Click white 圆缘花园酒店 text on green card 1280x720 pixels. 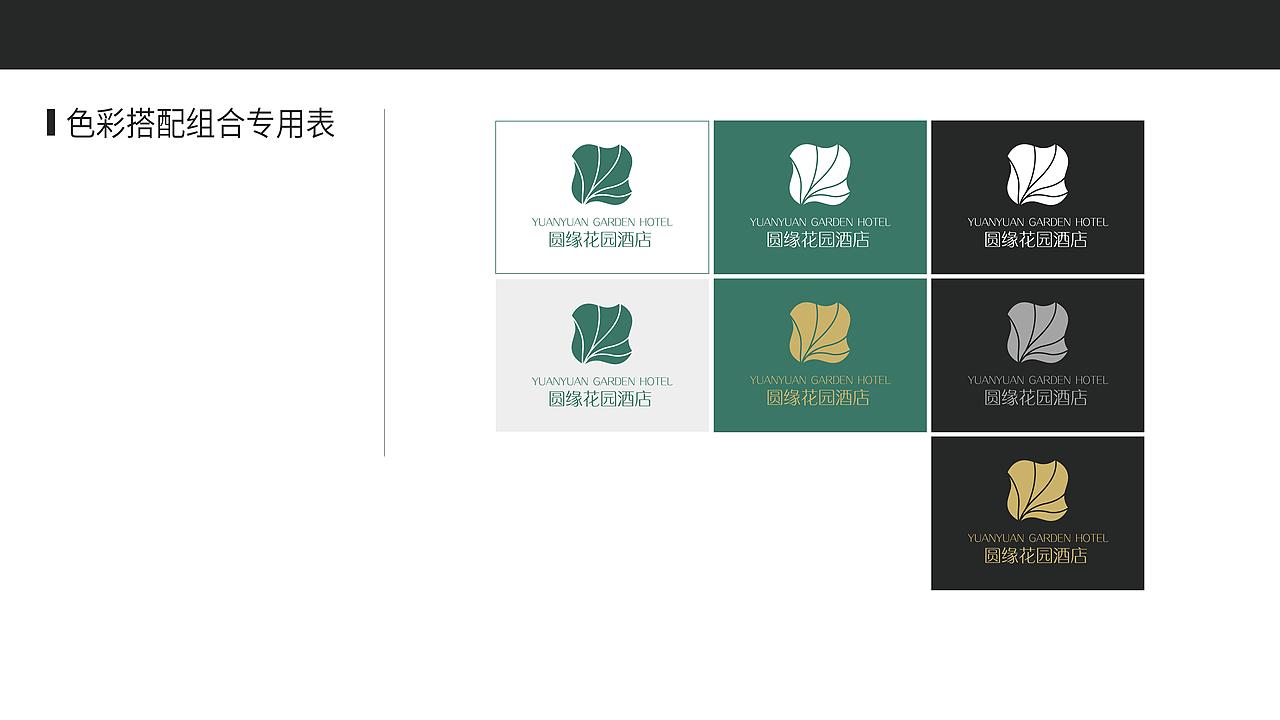click(818, 240)
